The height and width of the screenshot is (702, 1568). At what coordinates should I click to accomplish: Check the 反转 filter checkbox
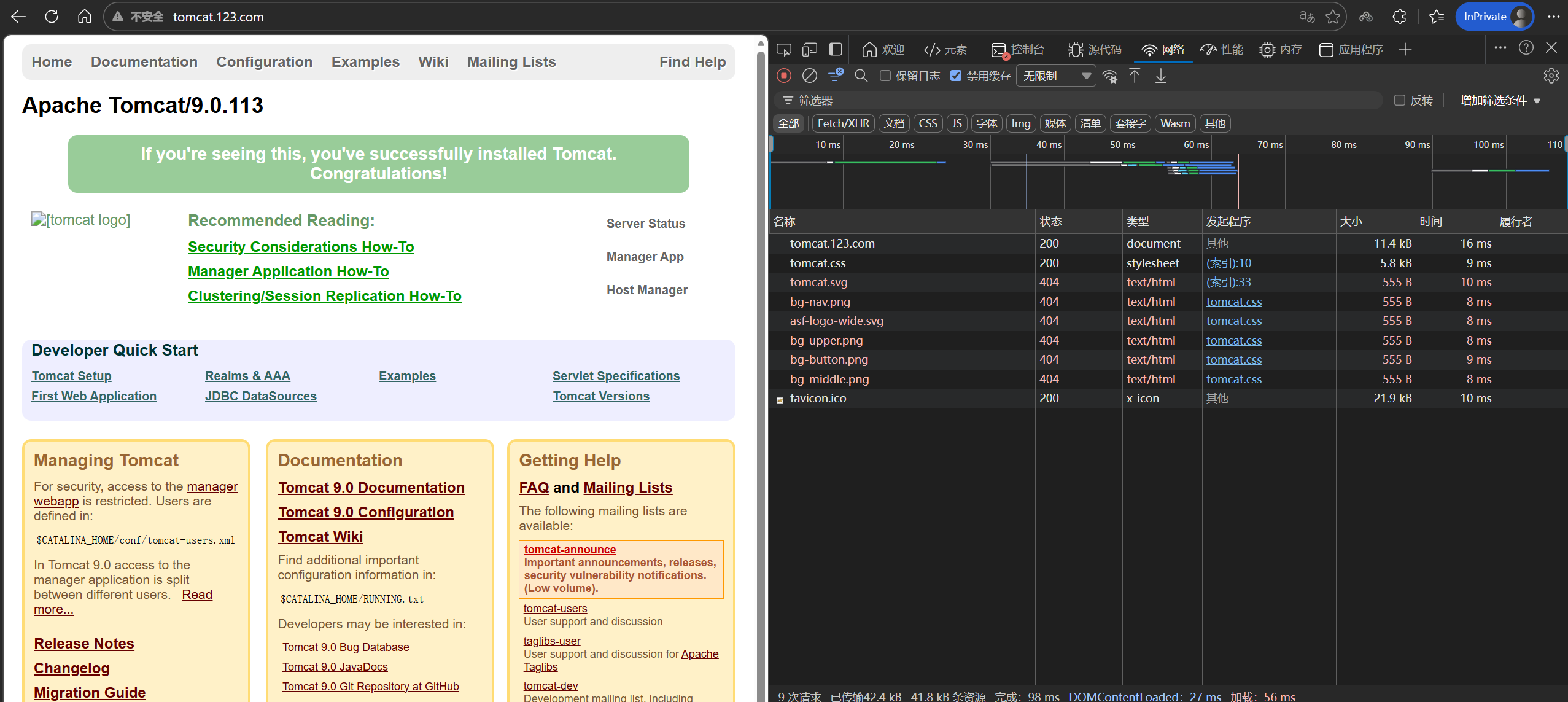pos(1400,100)
